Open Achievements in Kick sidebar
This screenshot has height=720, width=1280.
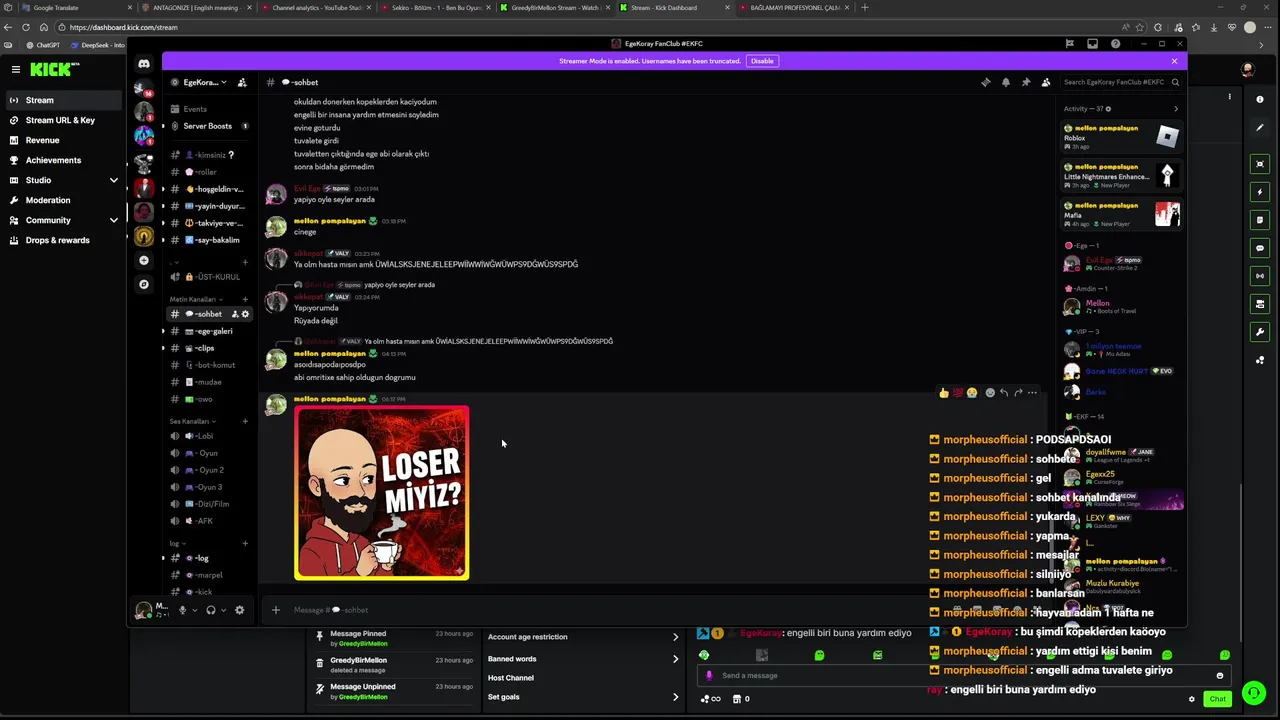tap(62, 160)
